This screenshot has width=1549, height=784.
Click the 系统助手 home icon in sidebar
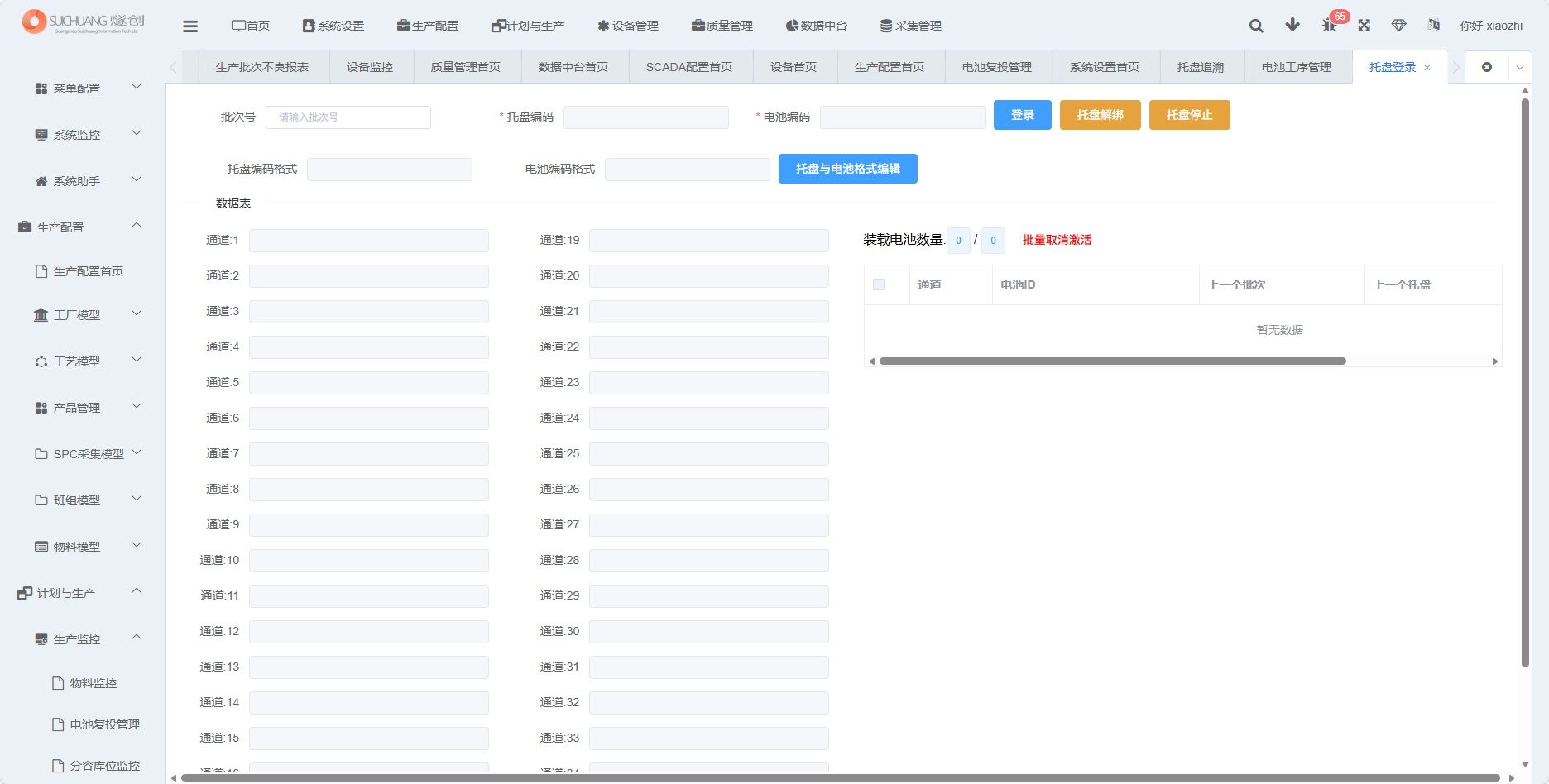(x=41, y=181)
